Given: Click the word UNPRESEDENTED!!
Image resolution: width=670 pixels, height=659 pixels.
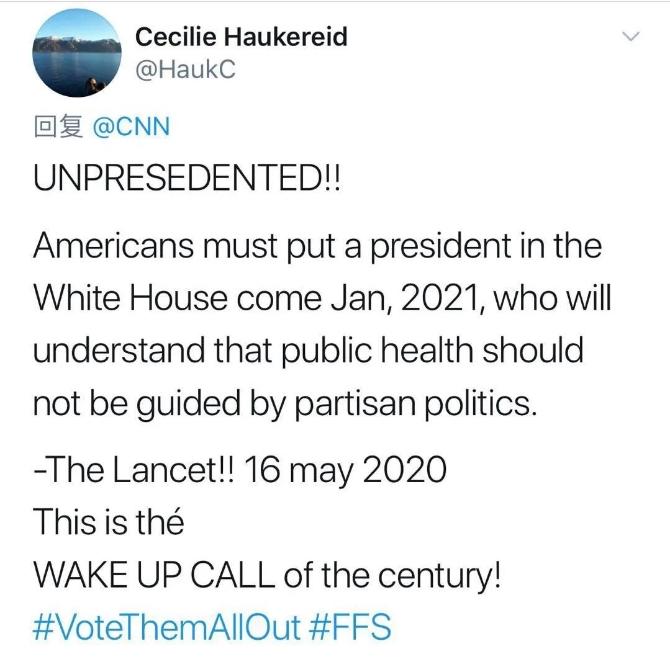Looking at the screenshot, I should (x=187, y=186).
